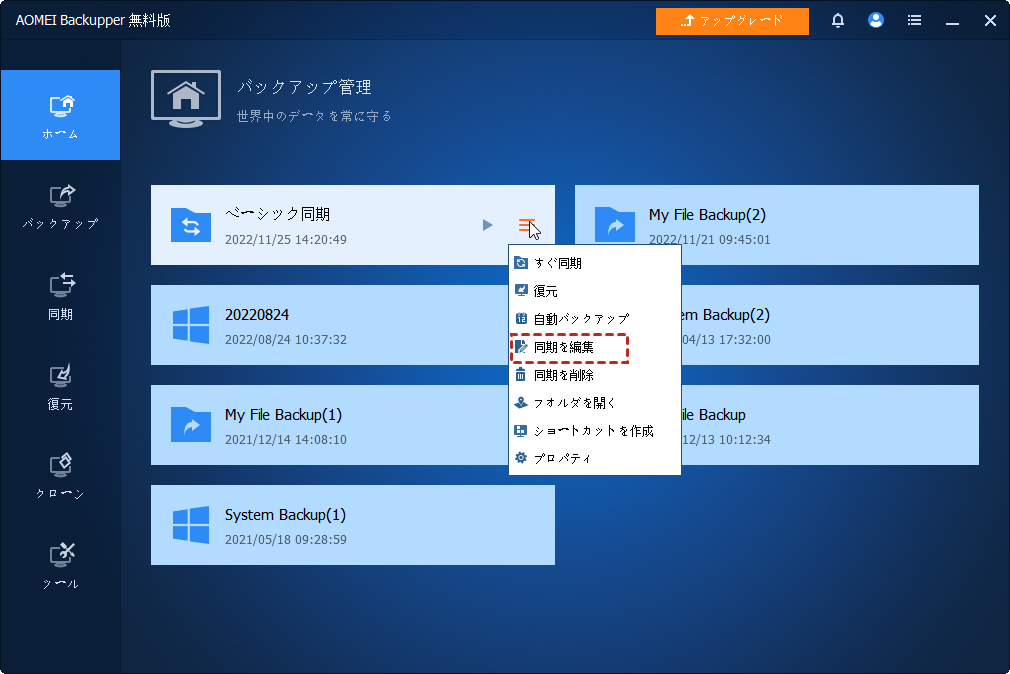Select すぐ同期 in context menu
Image resolution: width=1010 pixels, height=674 pixels.
[x=595, y=263]
